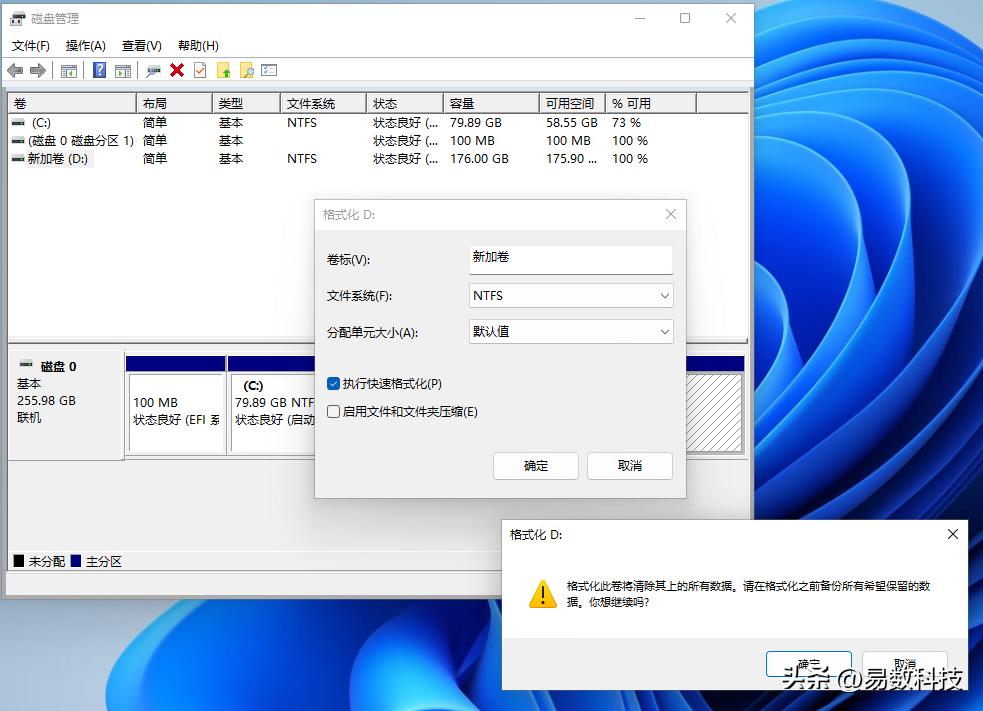
Task: Click the checklist icon at the toolbar's right end
Action: 268,70
